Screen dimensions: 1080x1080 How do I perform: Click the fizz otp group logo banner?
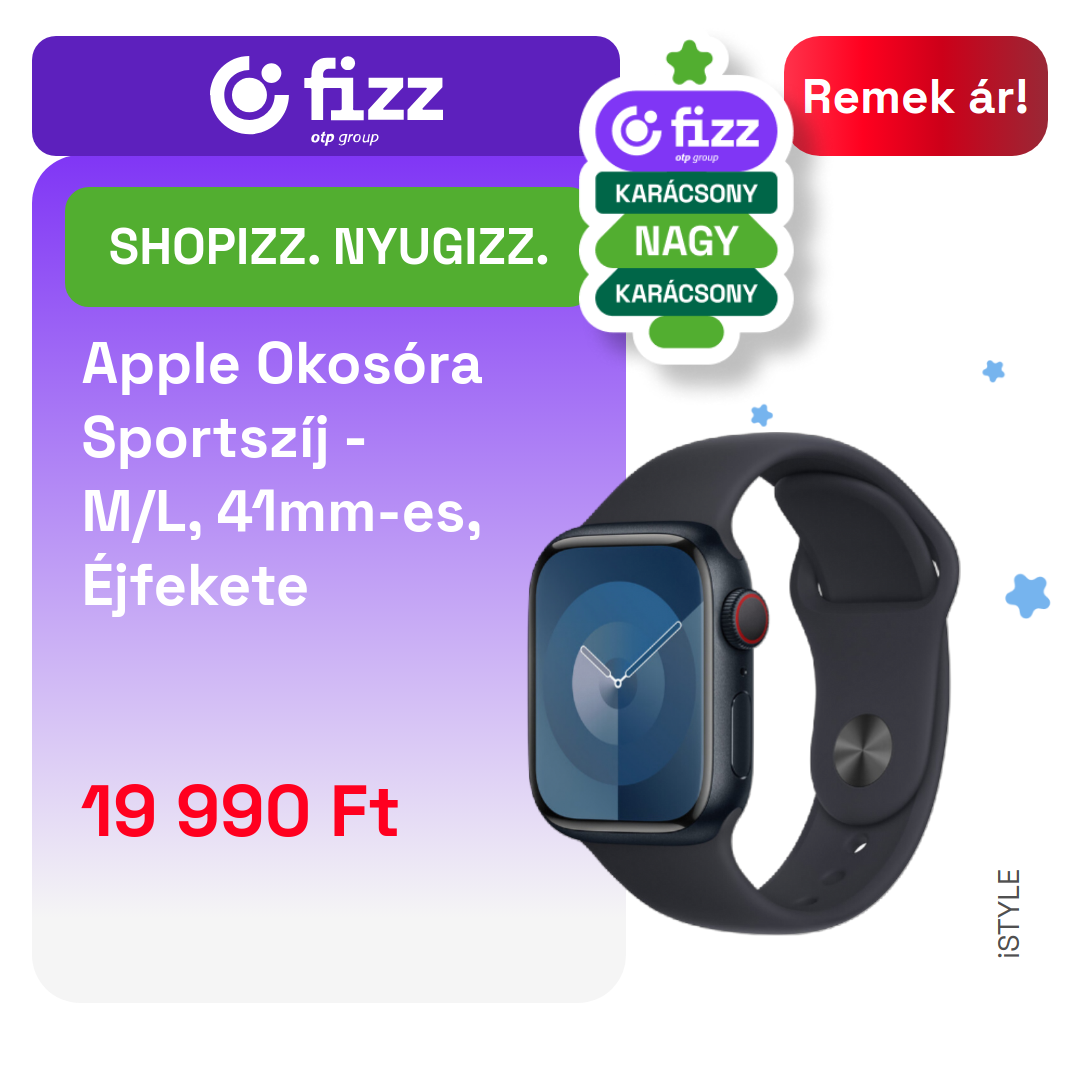pyautogui.click(x=326, y=96)
